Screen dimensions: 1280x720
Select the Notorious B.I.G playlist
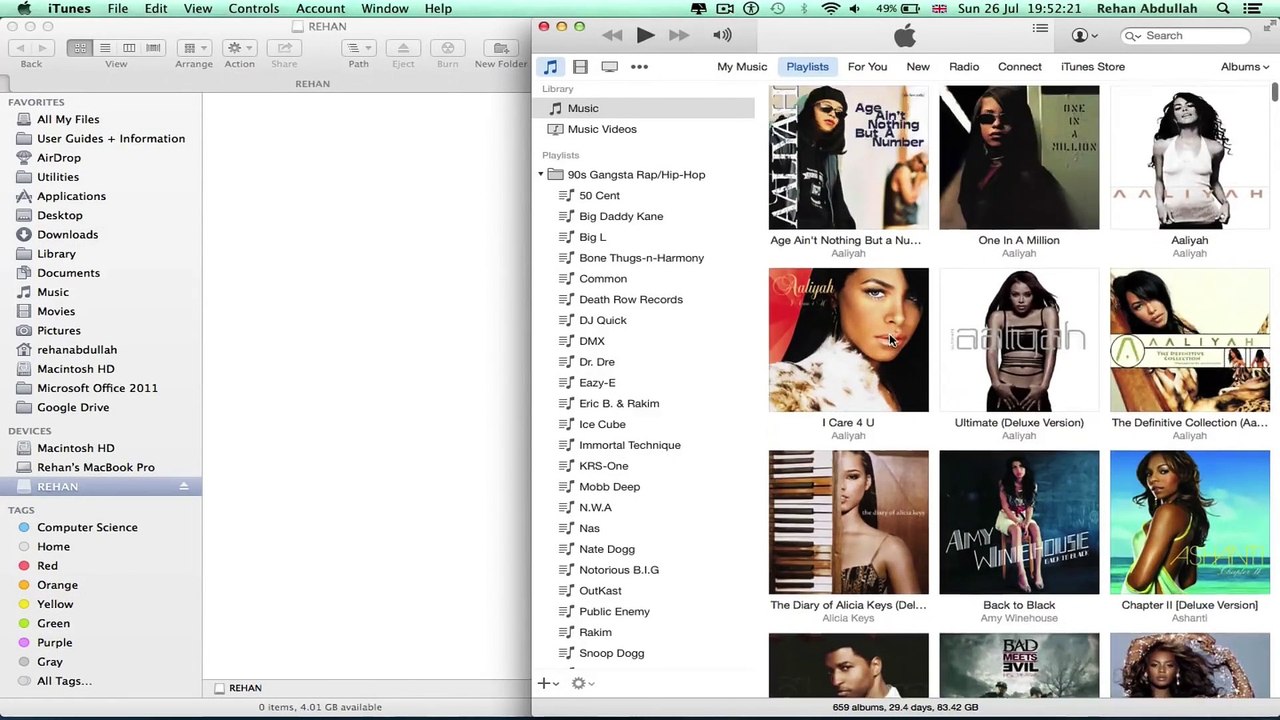coord(618,570)
